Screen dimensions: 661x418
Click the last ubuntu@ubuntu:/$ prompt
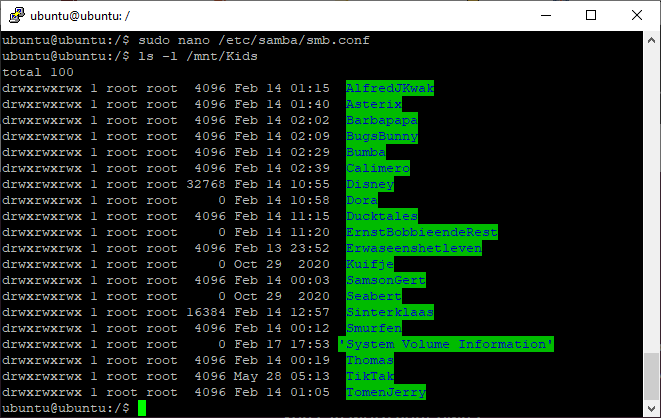[66, 408]
